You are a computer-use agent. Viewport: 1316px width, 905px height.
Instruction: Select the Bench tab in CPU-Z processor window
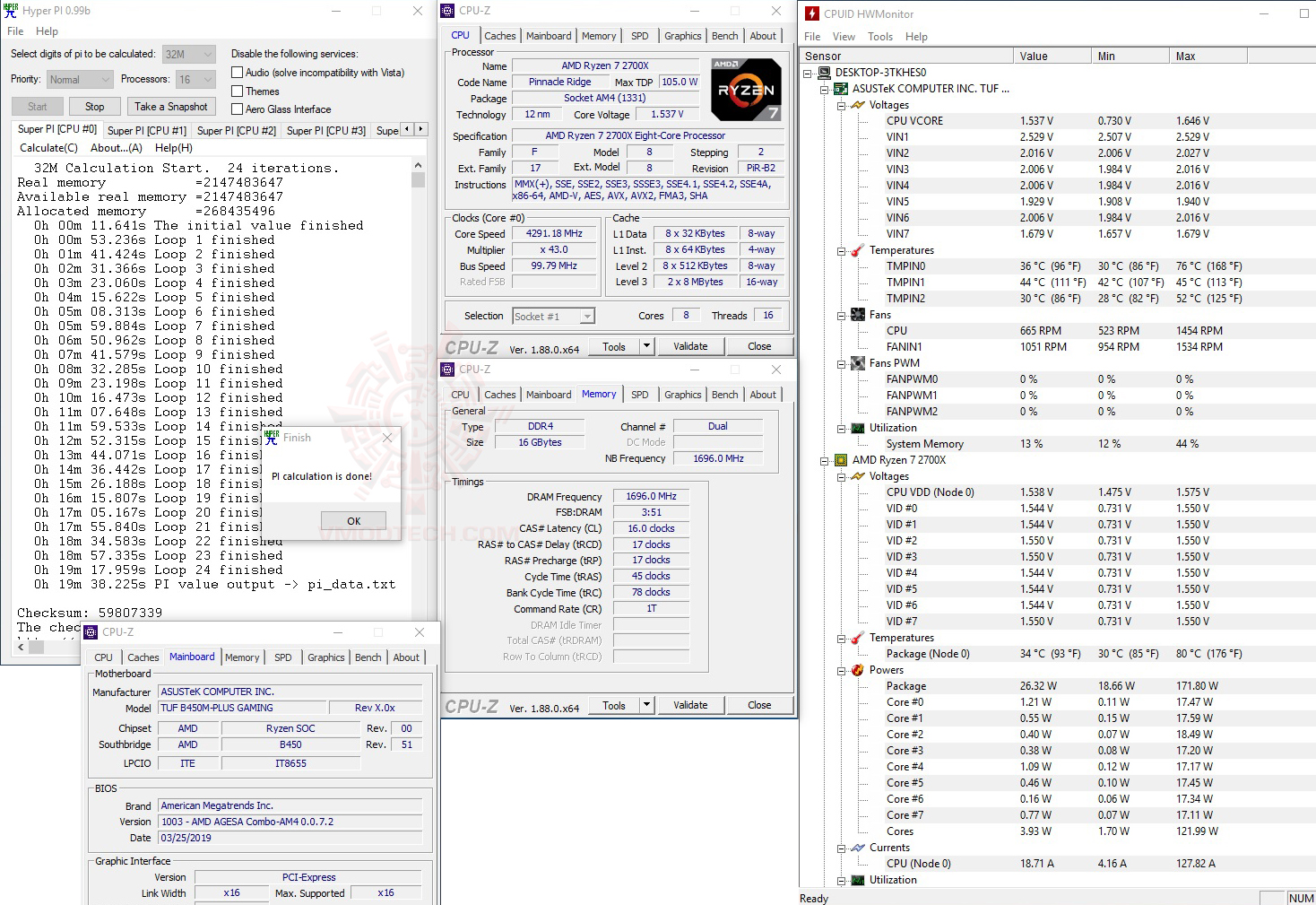coord(725,36)
